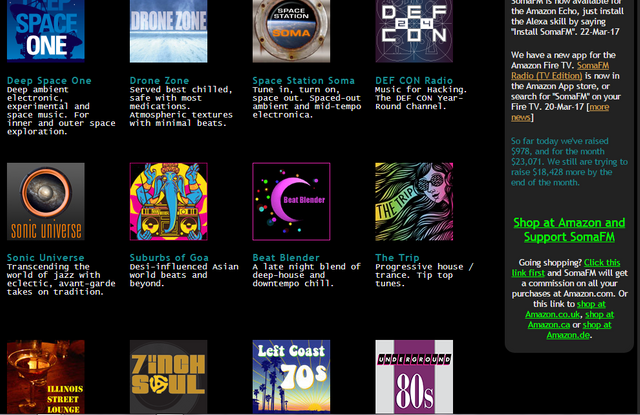This screenshot has height=415, width=640.
Task: Click the 'Served best chilled' Drone Zone description
Action: click(x=181, y=106)
